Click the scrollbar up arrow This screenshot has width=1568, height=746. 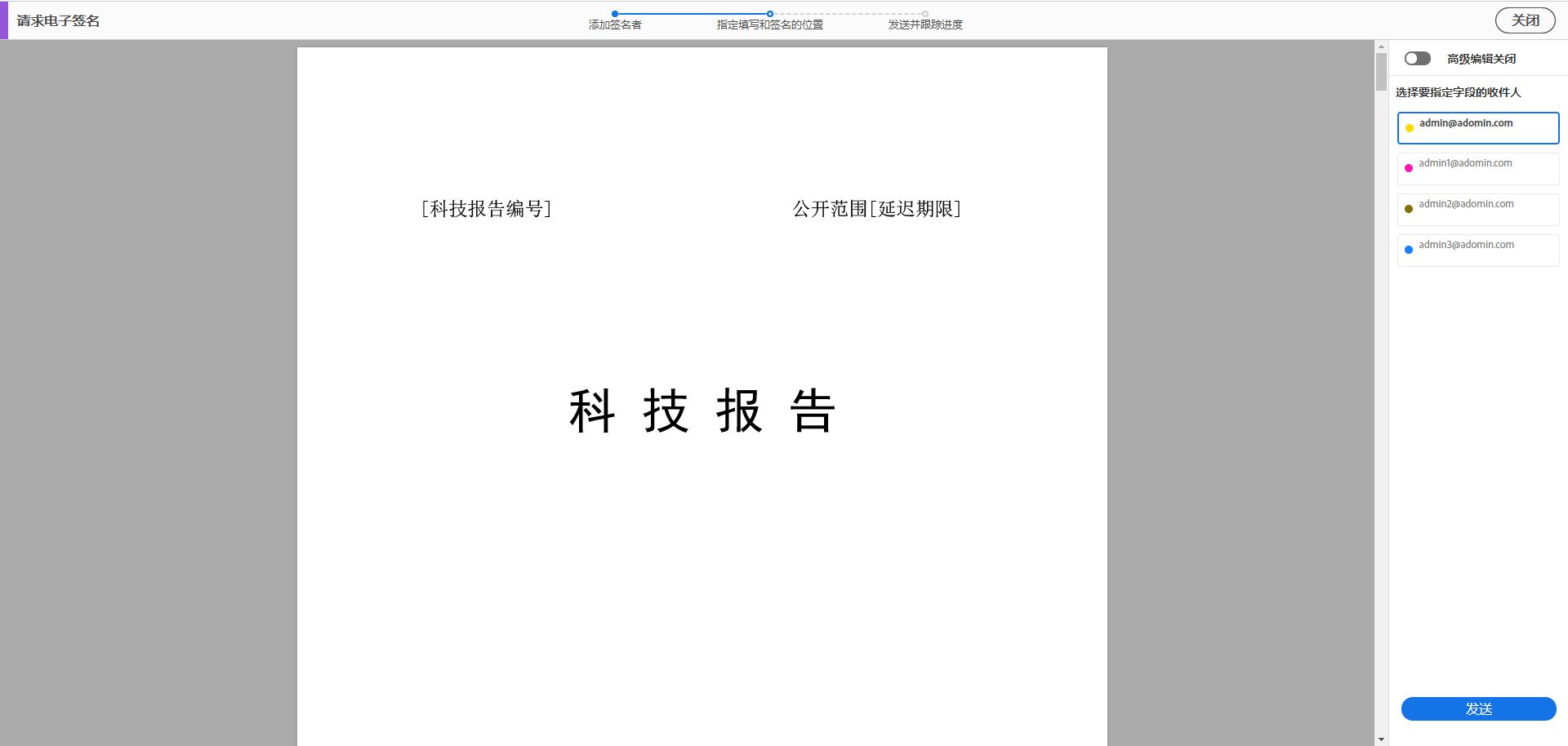1381,46
